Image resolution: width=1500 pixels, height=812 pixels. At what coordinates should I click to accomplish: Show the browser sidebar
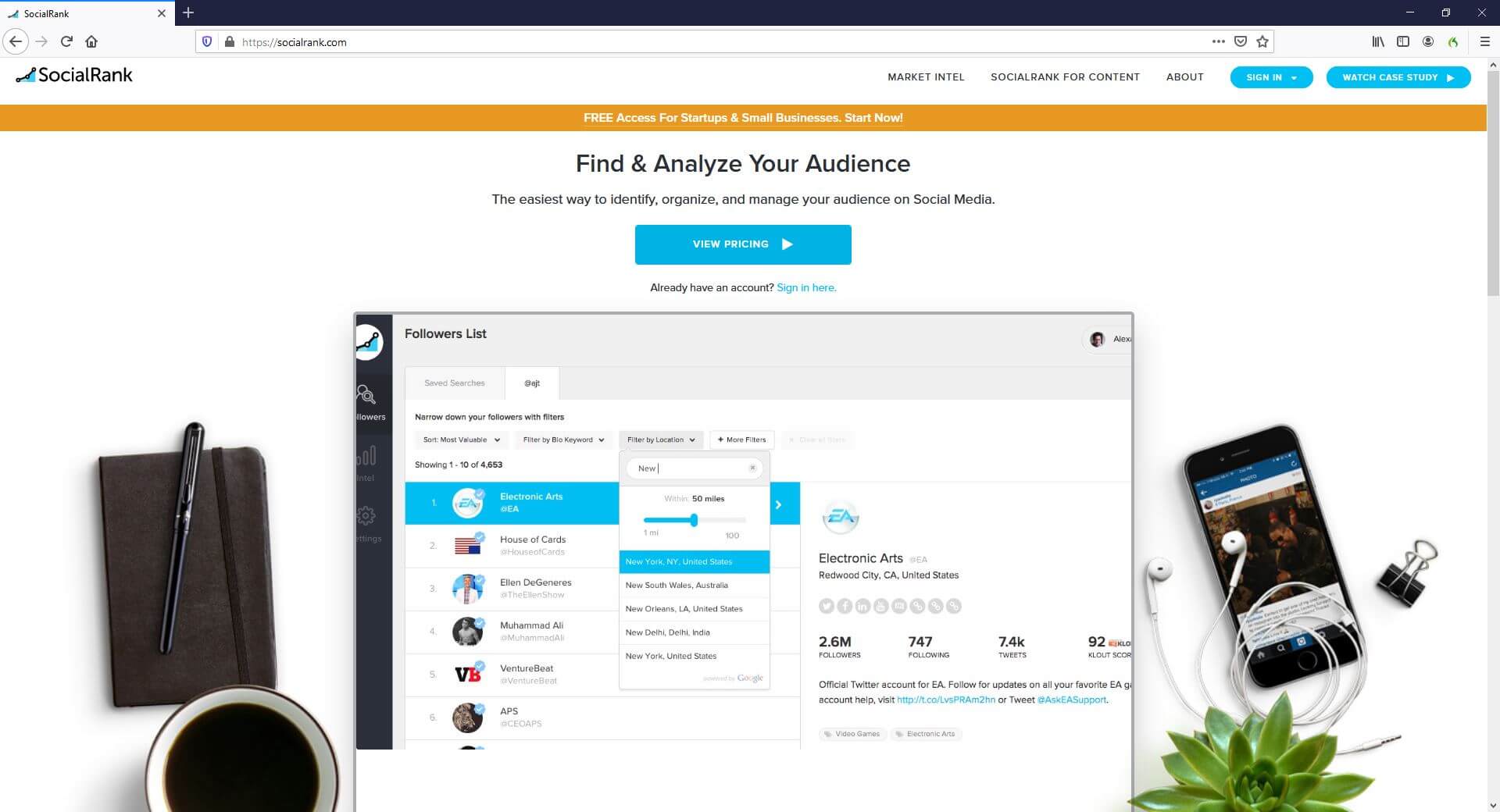point(1403,41)
